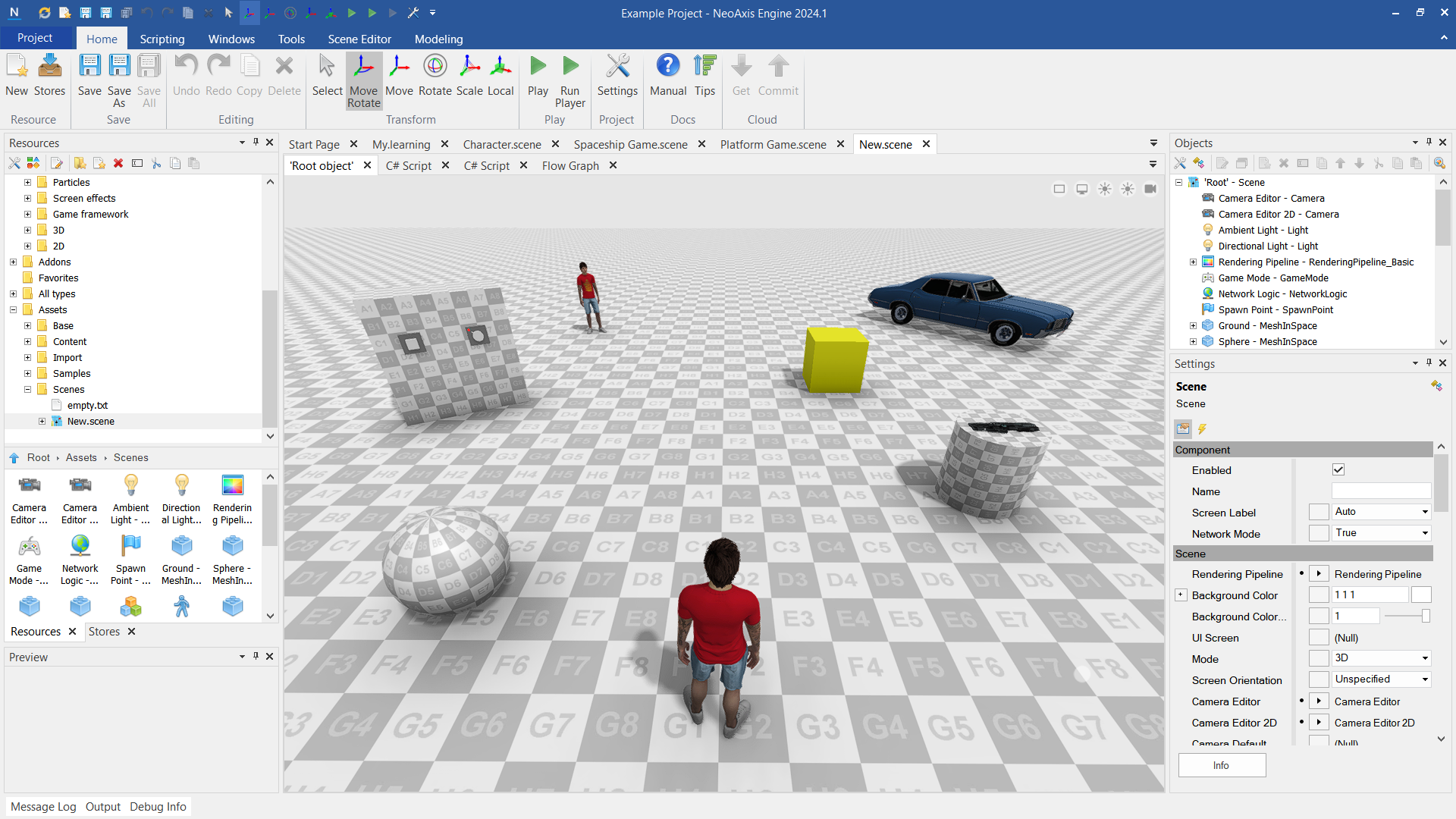The width and height of the screenshot is (1456, 819).
Task: Toggle the Network Mode property checkbox
Action: [x=1319, y=533]
